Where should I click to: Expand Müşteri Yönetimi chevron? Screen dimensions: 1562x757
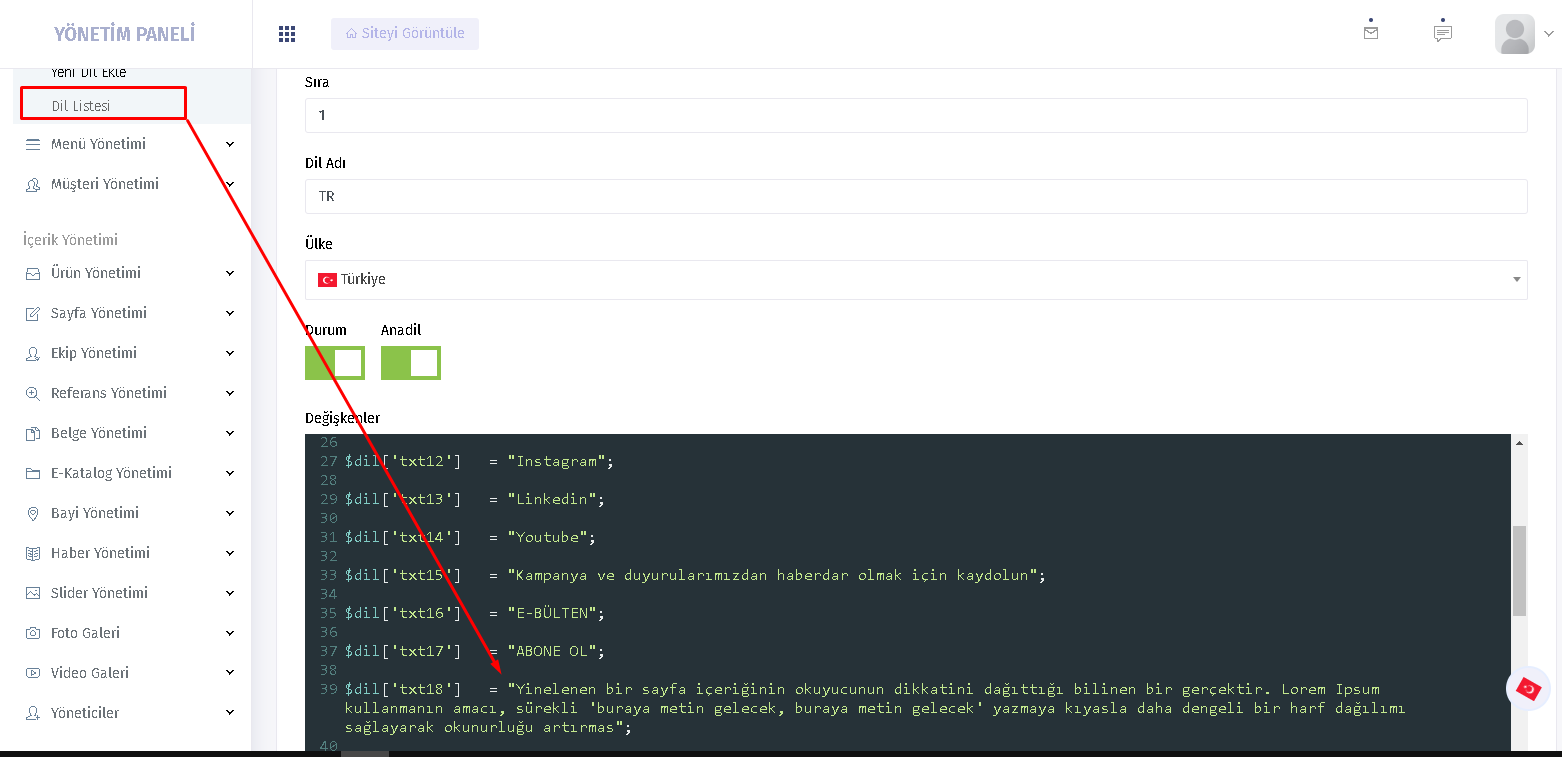pos(230,184)
